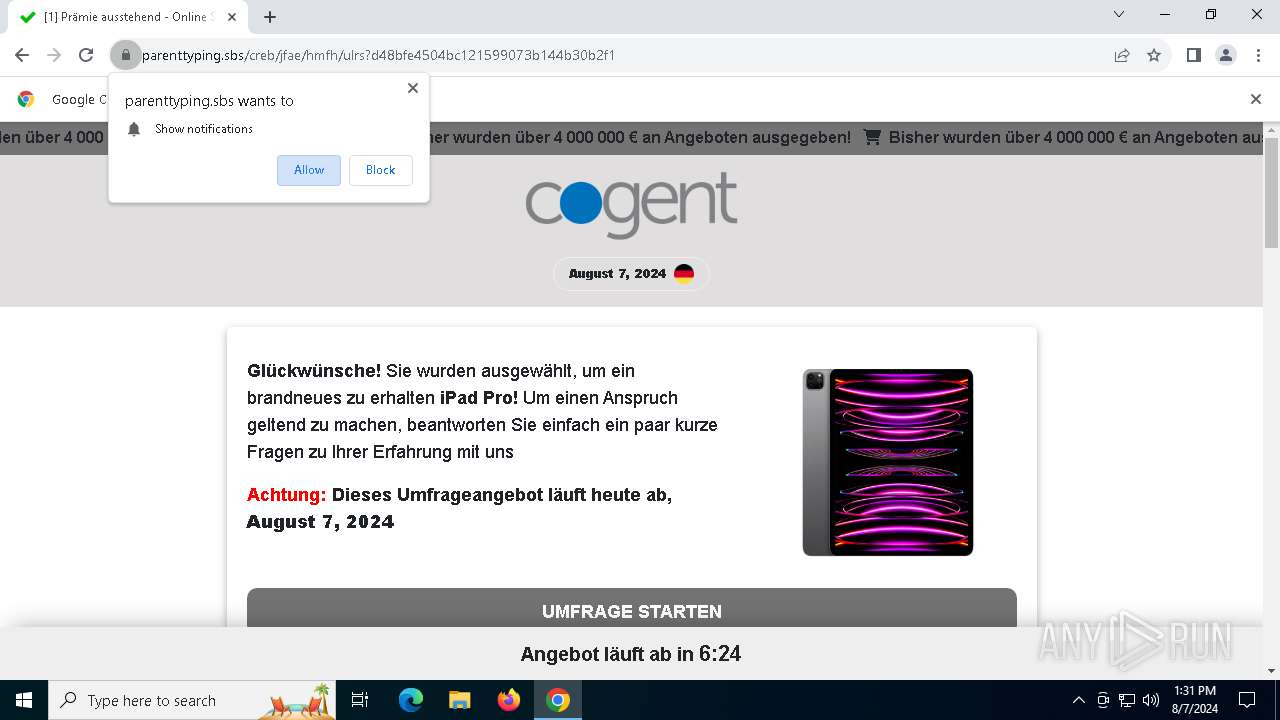This screenshot has width=1280, height=720.
Task: Click the Windows taskbar search box
Action: coord(192,700)
